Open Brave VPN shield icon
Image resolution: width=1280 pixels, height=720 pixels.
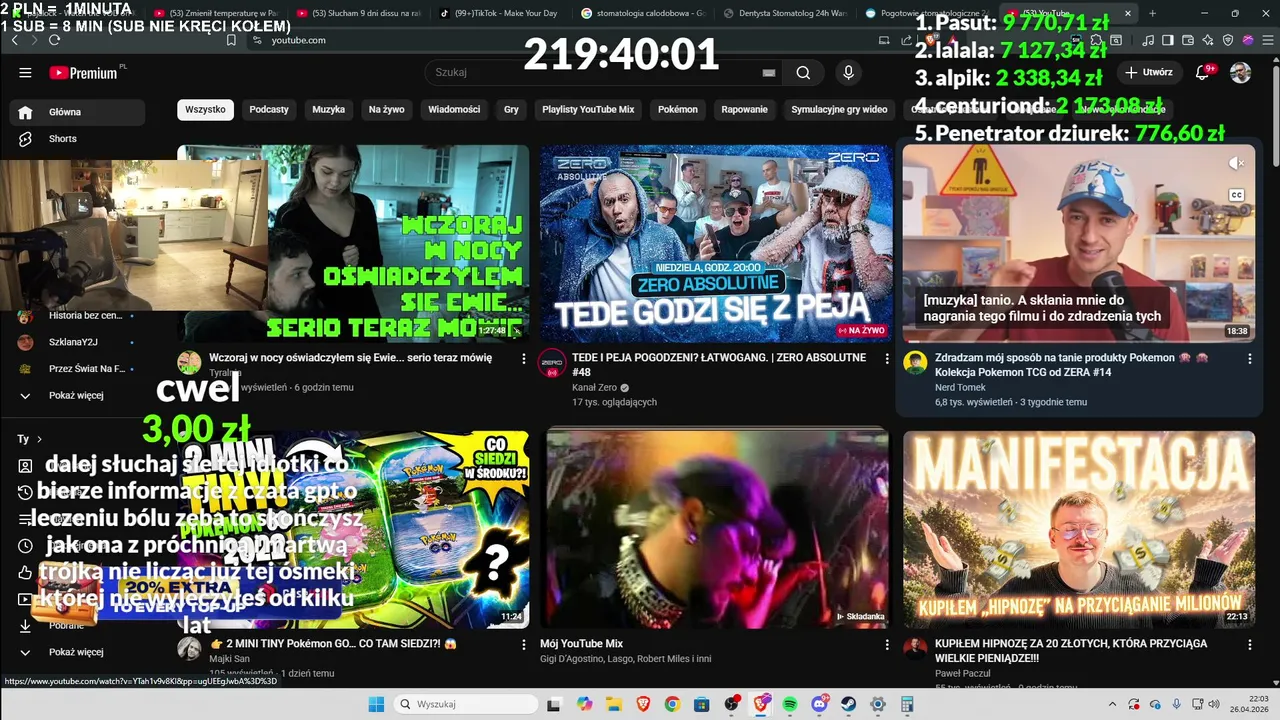coord(1228,40)
